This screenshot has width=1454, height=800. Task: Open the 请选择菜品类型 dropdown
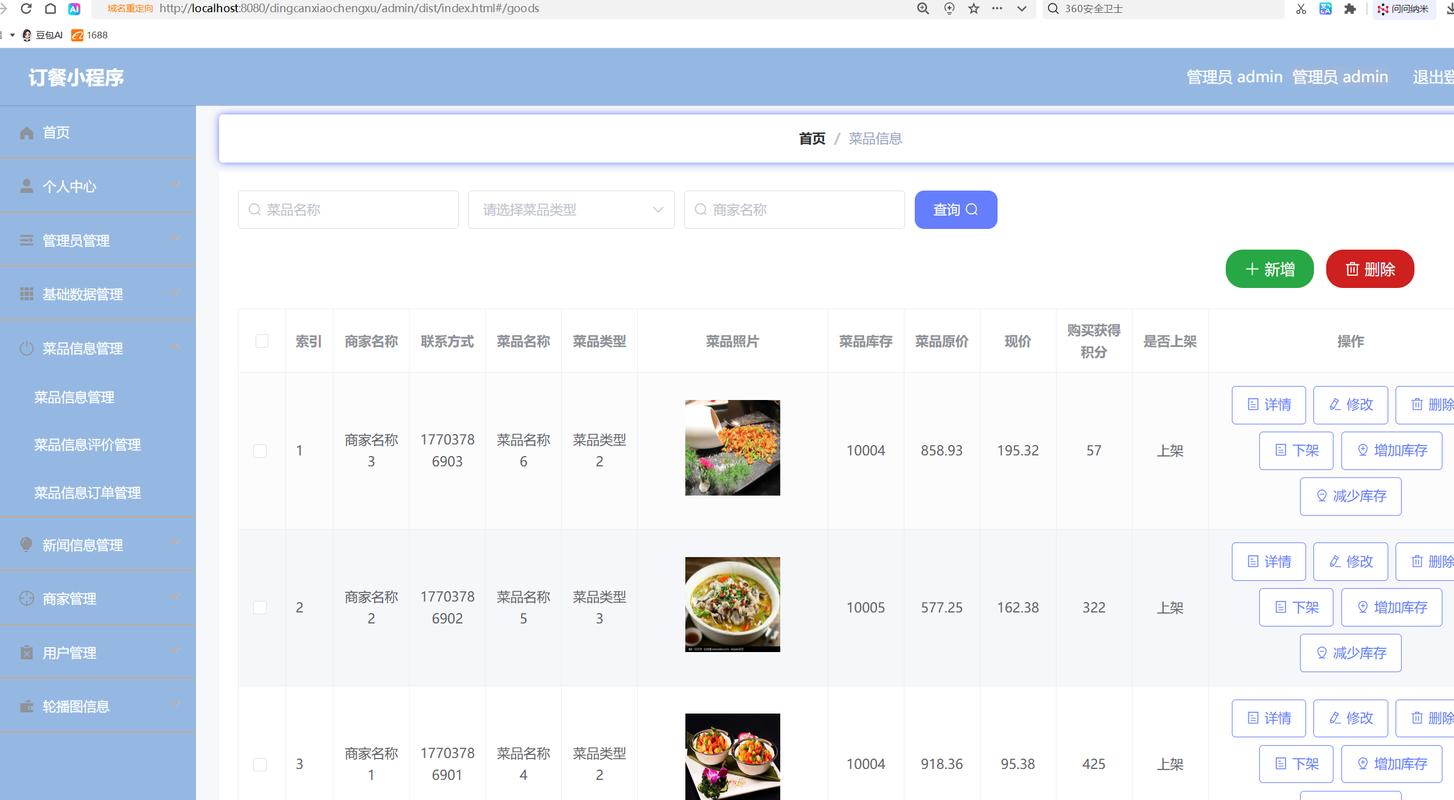[x=571, y=209]
